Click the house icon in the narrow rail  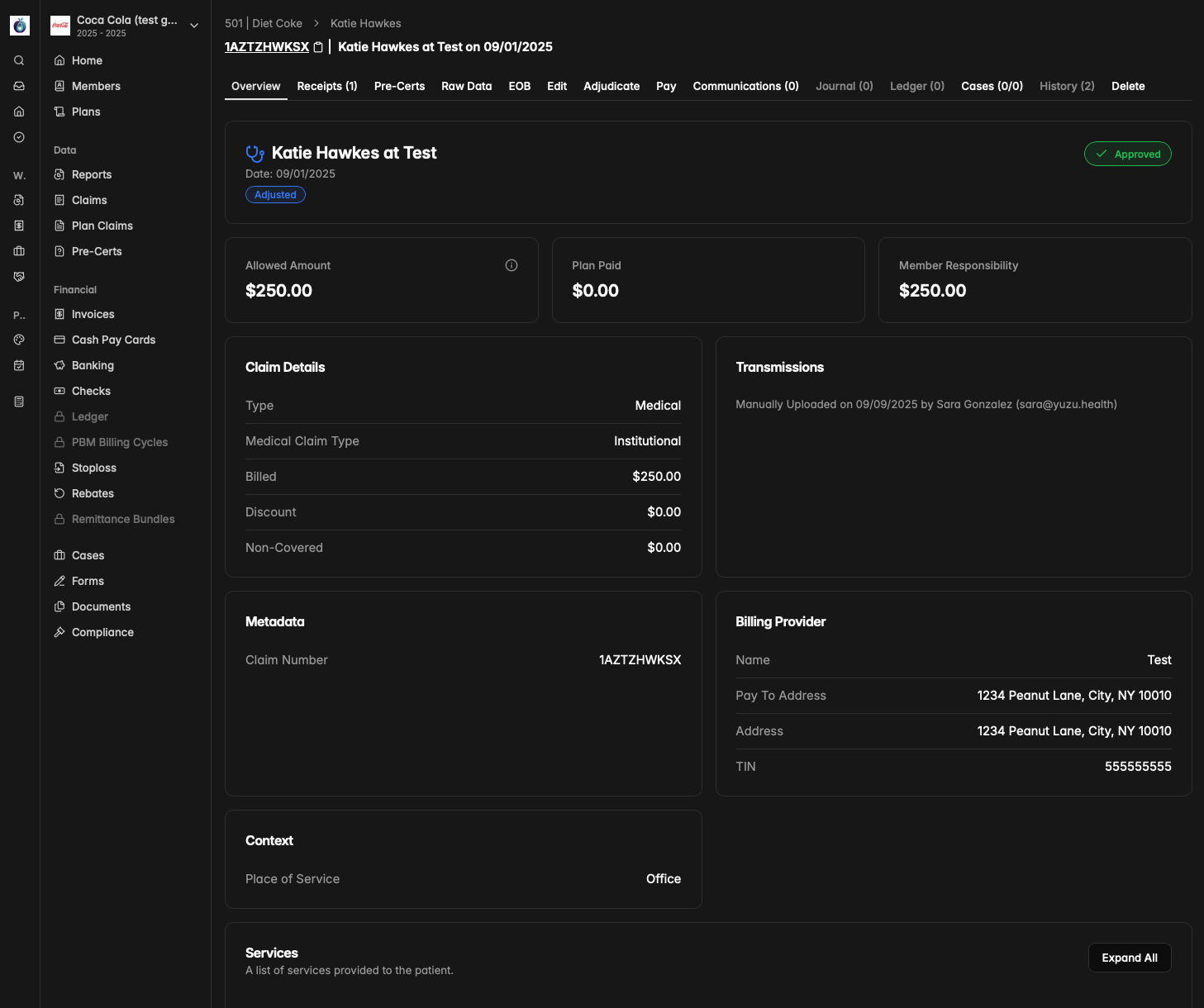coord(19,112)
